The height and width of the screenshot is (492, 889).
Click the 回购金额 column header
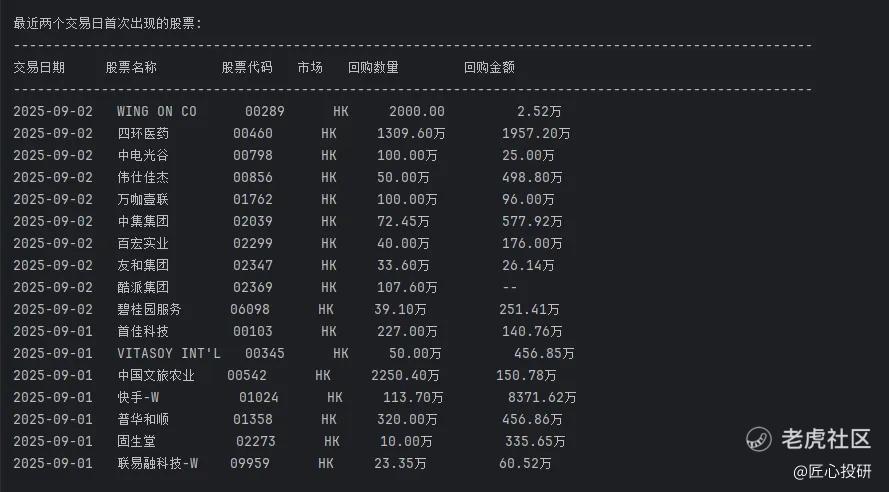[489, 67]
